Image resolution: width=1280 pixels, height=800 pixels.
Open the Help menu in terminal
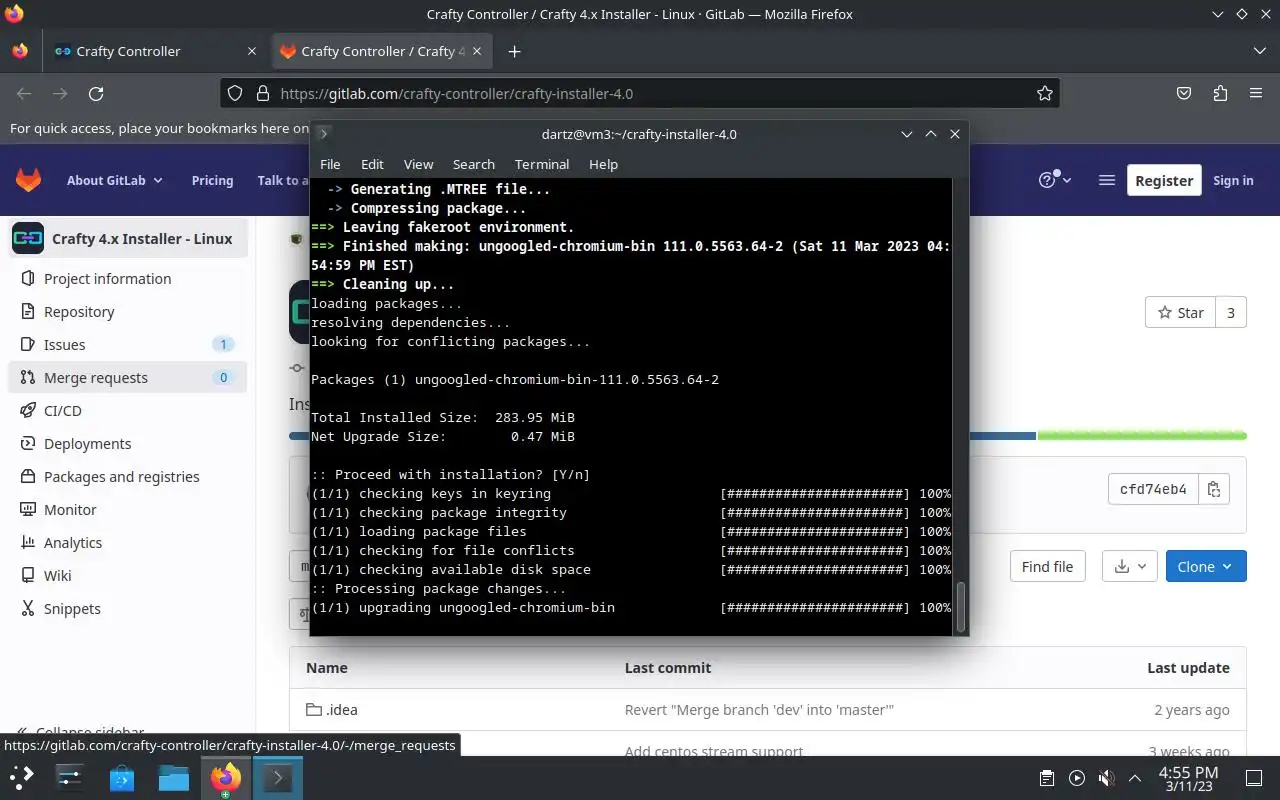click(603, 164)
